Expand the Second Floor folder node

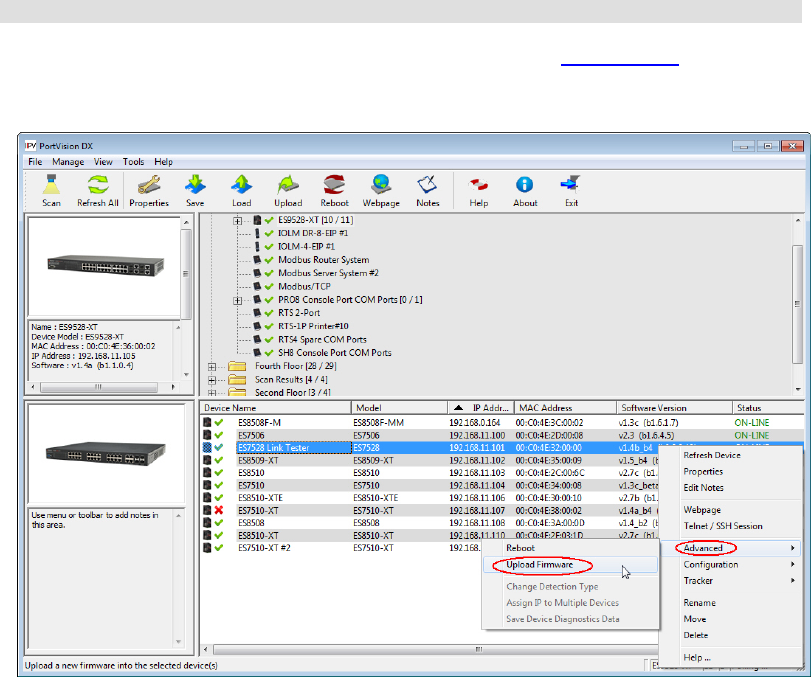coord(212,393)
